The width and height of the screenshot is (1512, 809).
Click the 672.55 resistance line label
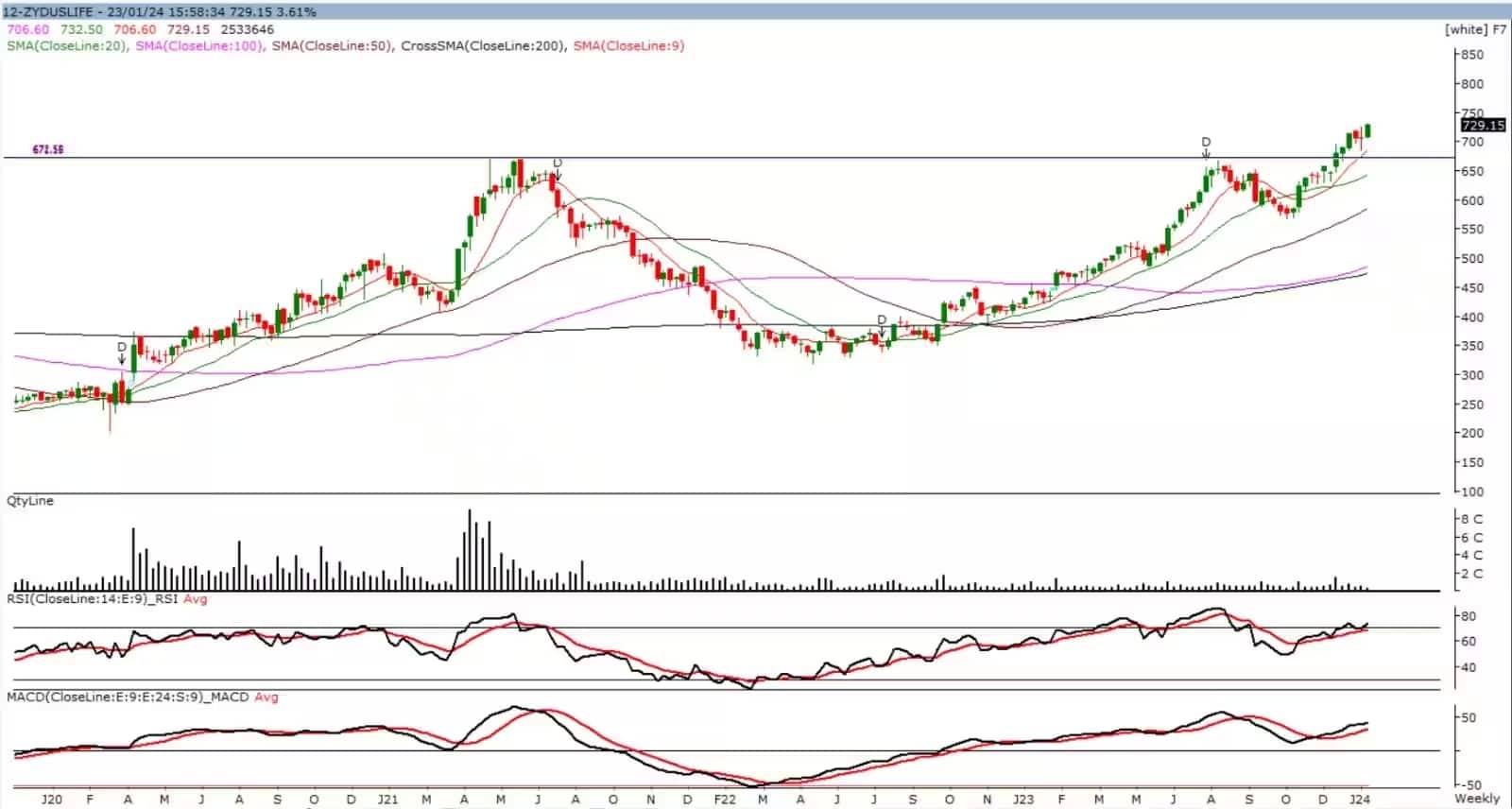(x=48, y=149)
